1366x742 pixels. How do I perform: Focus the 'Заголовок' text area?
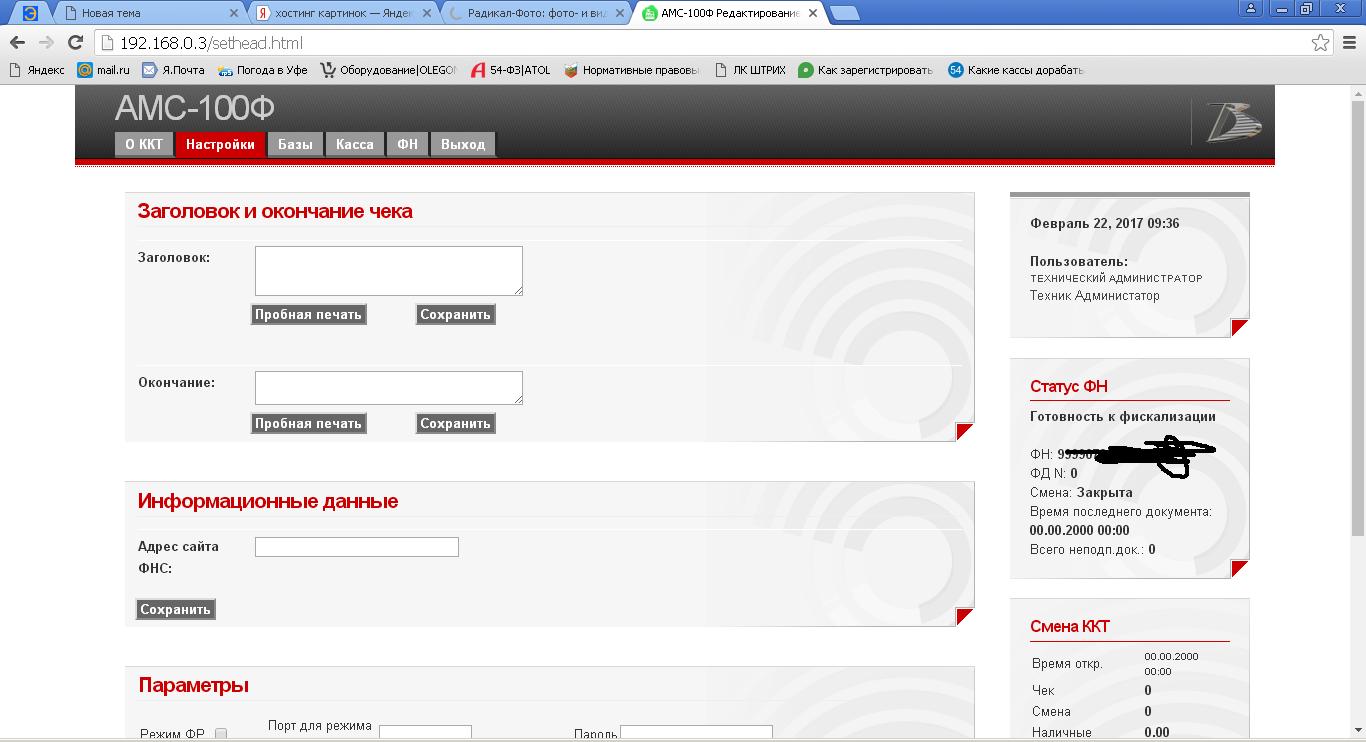tap(389, 271)
